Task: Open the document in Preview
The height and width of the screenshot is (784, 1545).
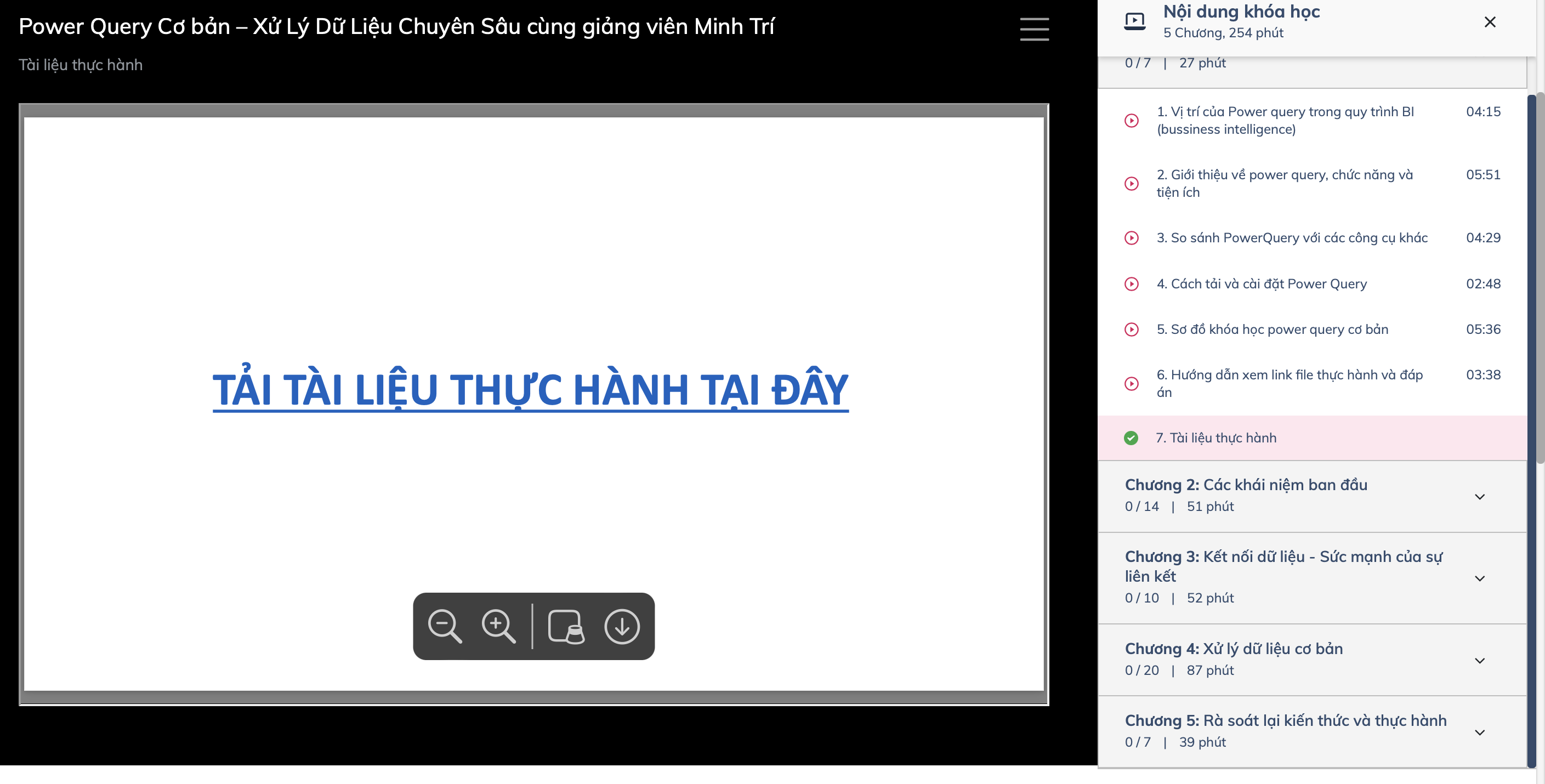Action: [x=566, y=626]
